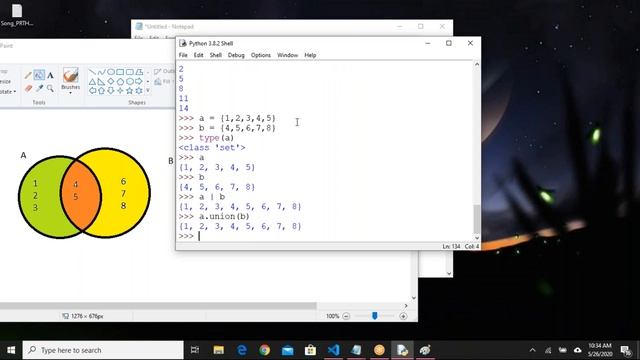Select the Pencil tool in Paint
The width and height of the screenshot is (640, 360).
coord(28,76)
